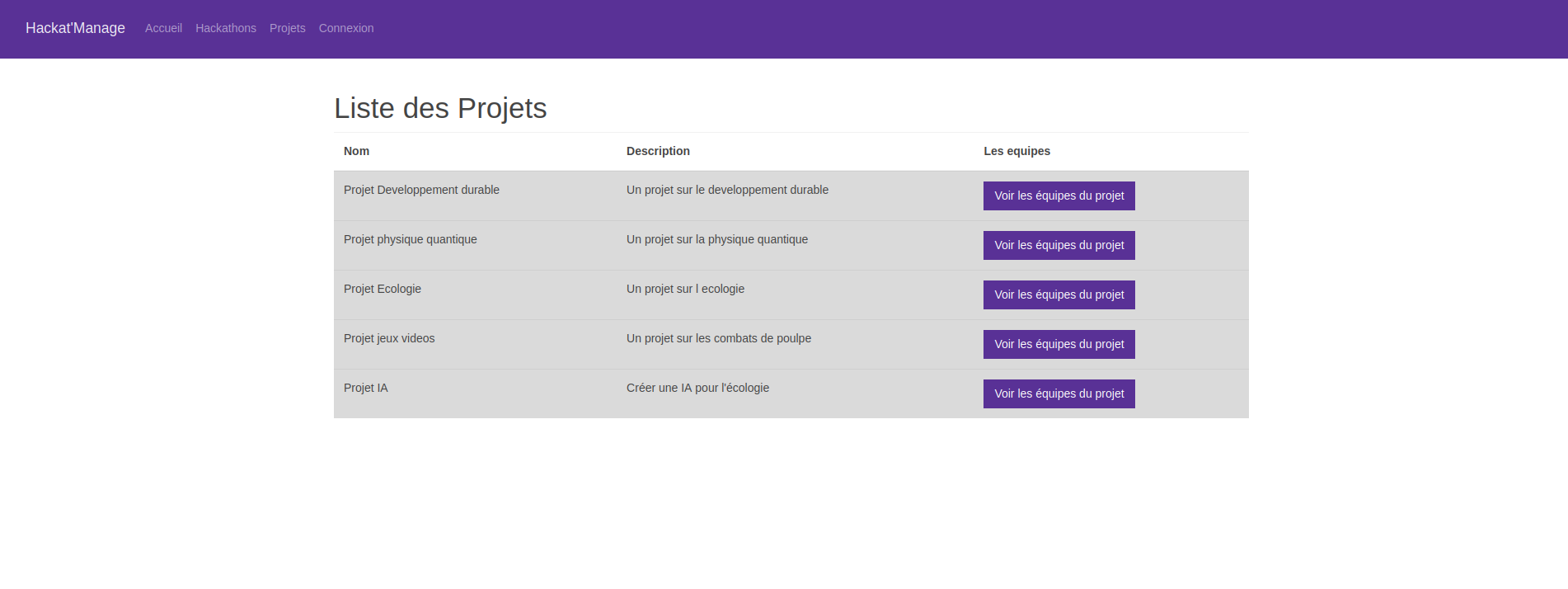Select the Projet Ecologie name cell
The image size is (1568, 589).
[383, 289]
